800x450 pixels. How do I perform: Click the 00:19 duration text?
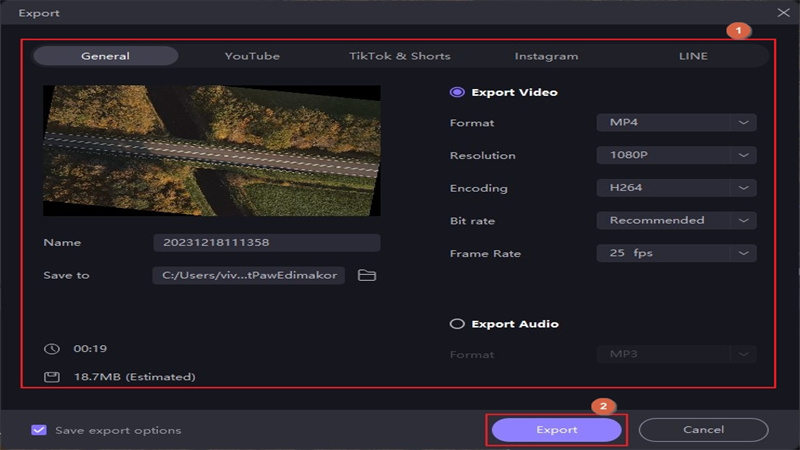point(90,349)
